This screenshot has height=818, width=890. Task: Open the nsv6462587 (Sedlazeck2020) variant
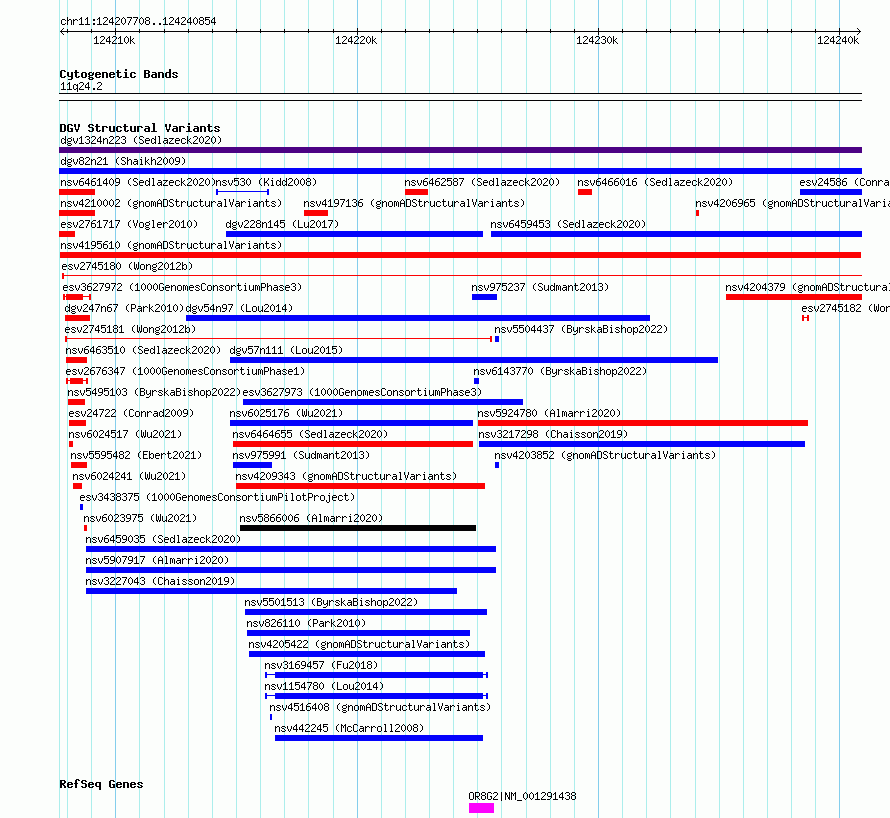(482, 182)
